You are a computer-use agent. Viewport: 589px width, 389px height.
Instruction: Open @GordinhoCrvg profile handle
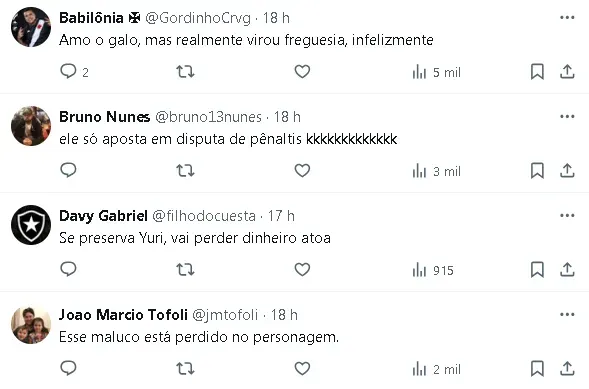pos(198,18)
